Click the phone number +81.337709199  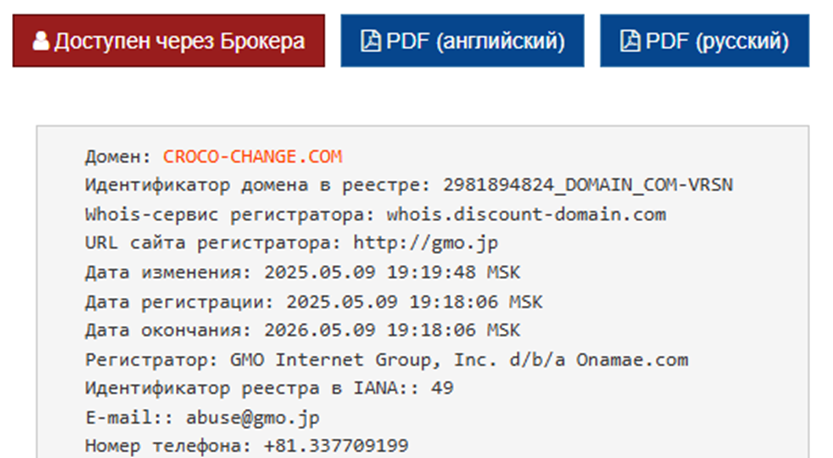click(336, 445)
